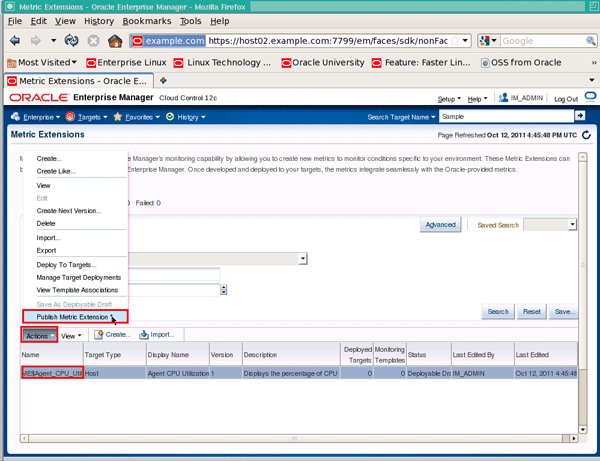Open the new tab plus icon
Viewport: 600px width, 461px height.
click(x=163, y=80)
